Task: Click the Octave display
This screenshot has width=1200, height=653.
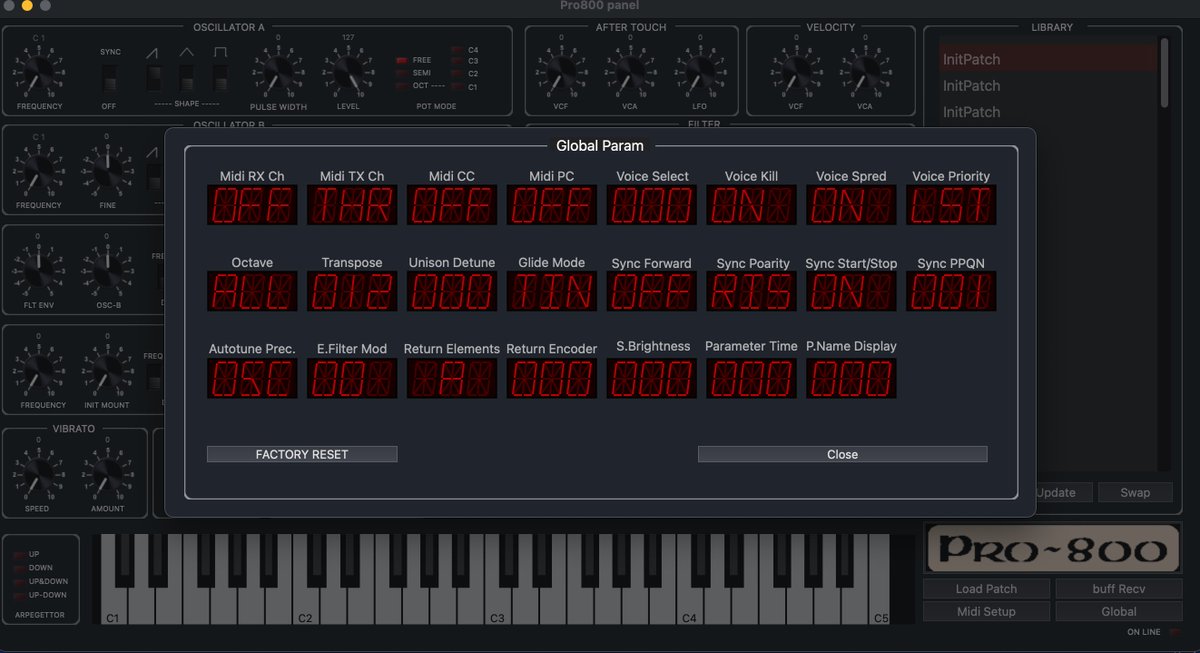Action: [252, 292]
